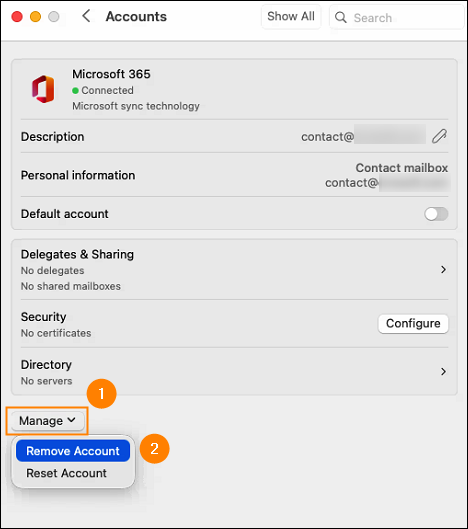Click the No shared mailboxes text
468x529 pixels.
pyautogui.click(x=71, y=286)
